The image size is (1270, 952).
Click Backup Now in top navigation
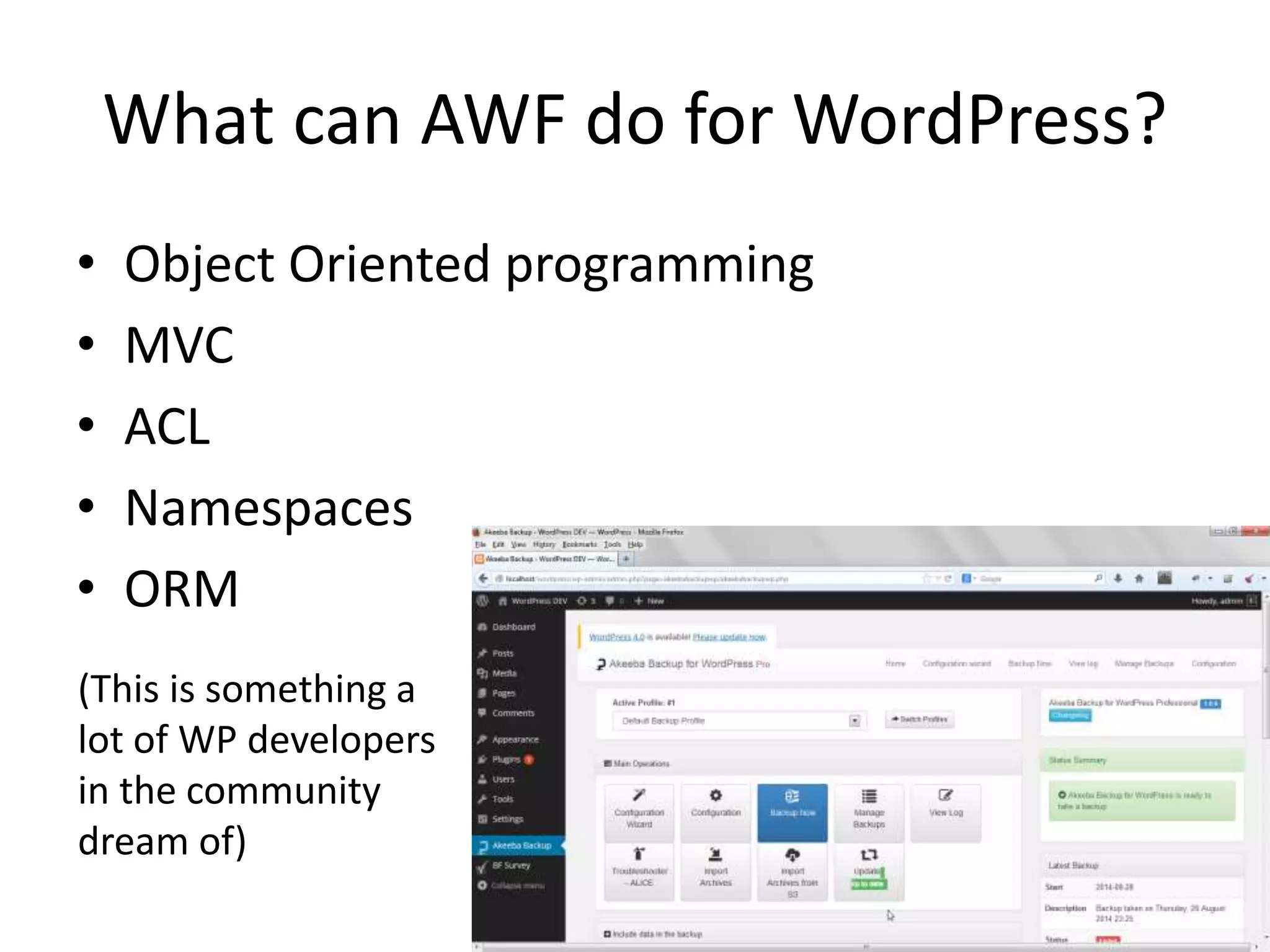coord(1029,663)
